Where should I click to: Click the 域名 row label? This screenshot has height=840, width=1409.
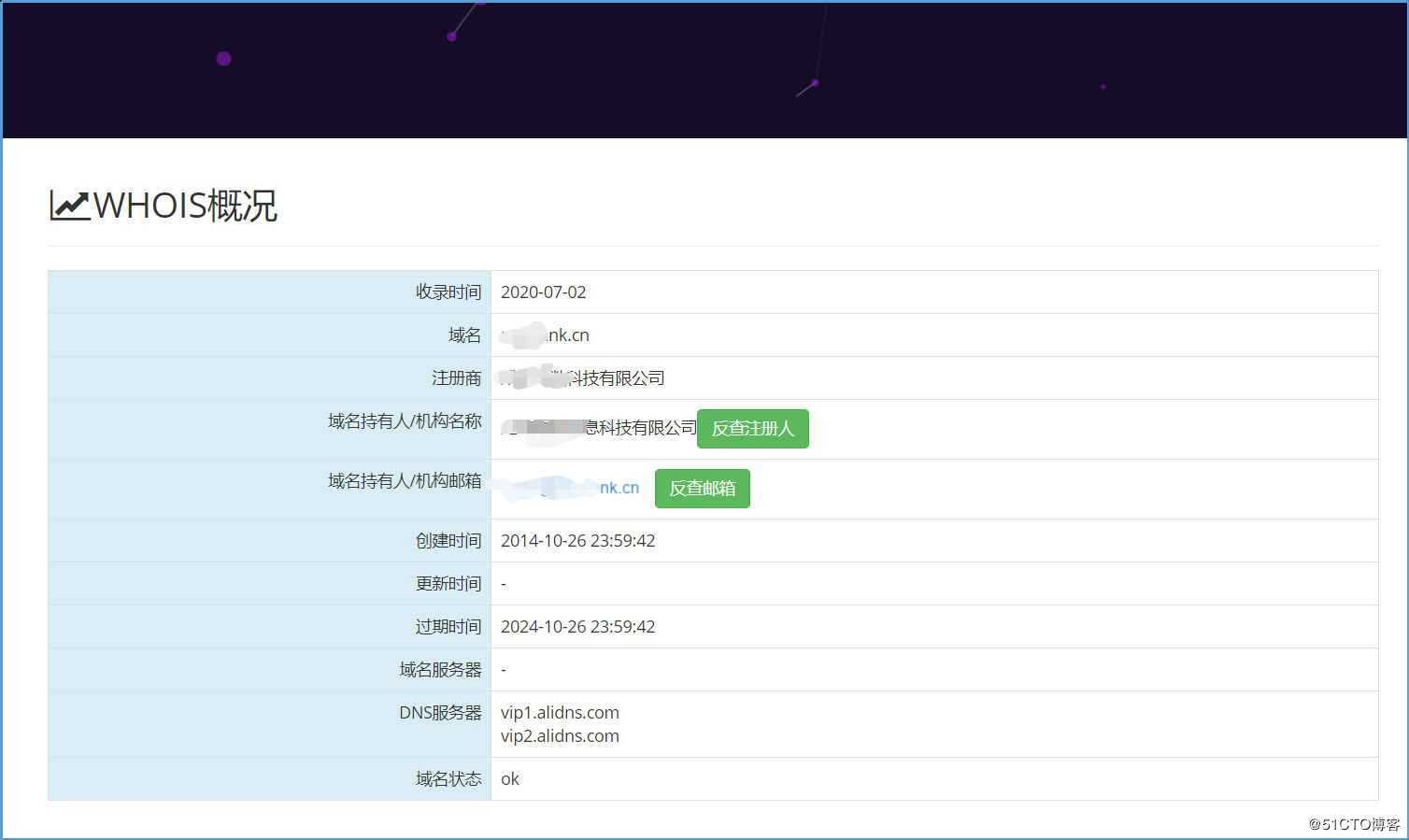tap(465, 335)
